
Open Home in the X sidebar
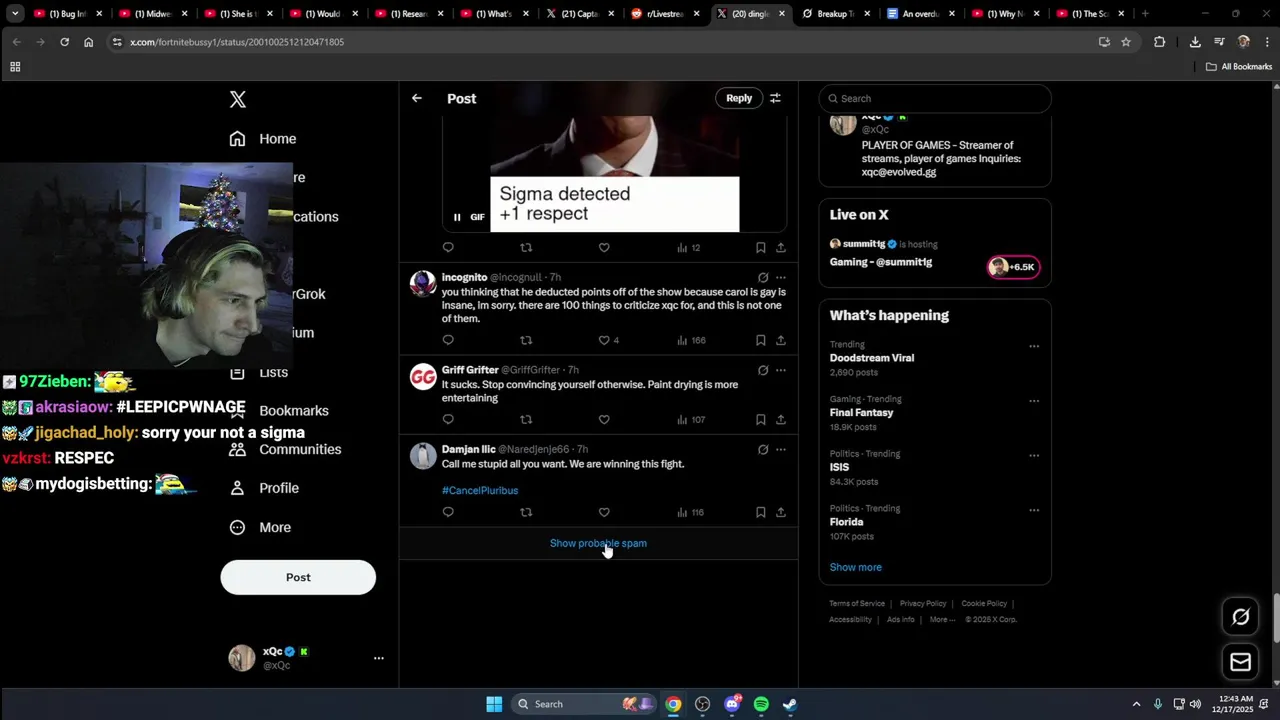pos(263,139)
